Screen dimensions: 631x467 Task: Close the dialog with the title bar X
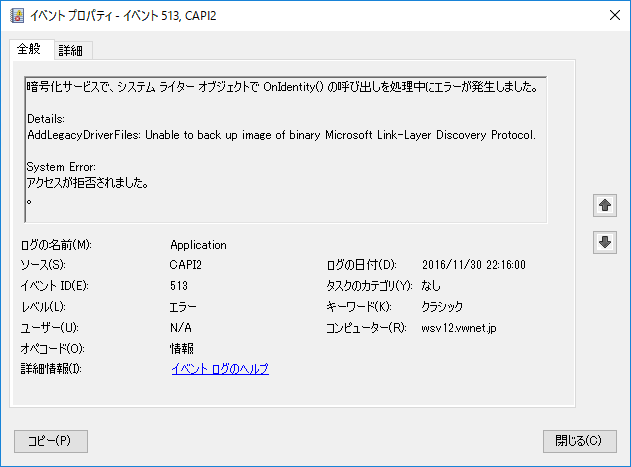click(611, 15)
